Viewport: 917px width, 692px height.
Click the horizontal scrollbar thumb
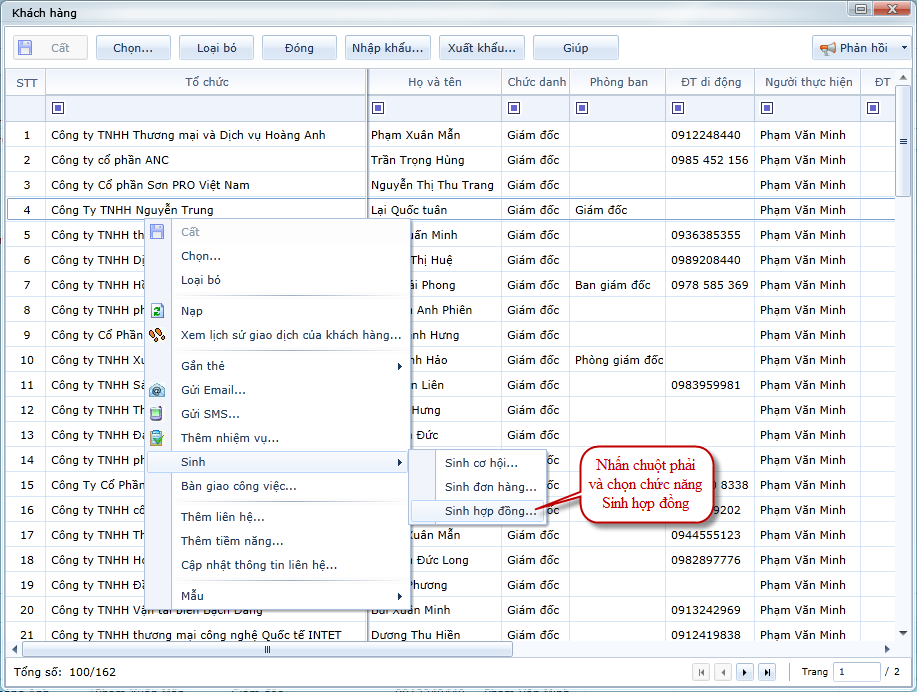pyautogui.click(x=267, y=649)
